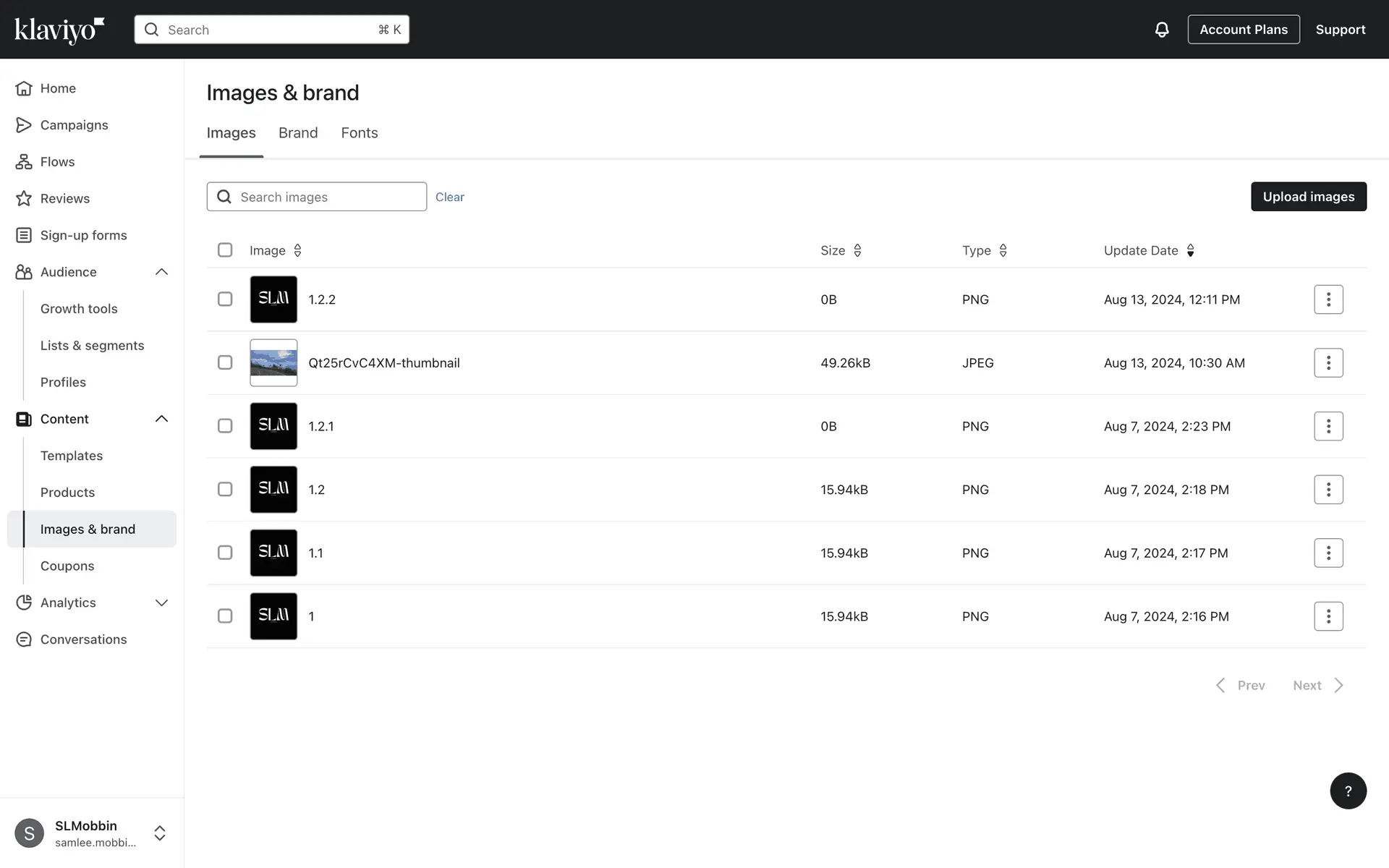Image resolution: width=1389 pixels, height=868 pixels.
Task: Click the Reviews star icon
Action: click(24, 198)
